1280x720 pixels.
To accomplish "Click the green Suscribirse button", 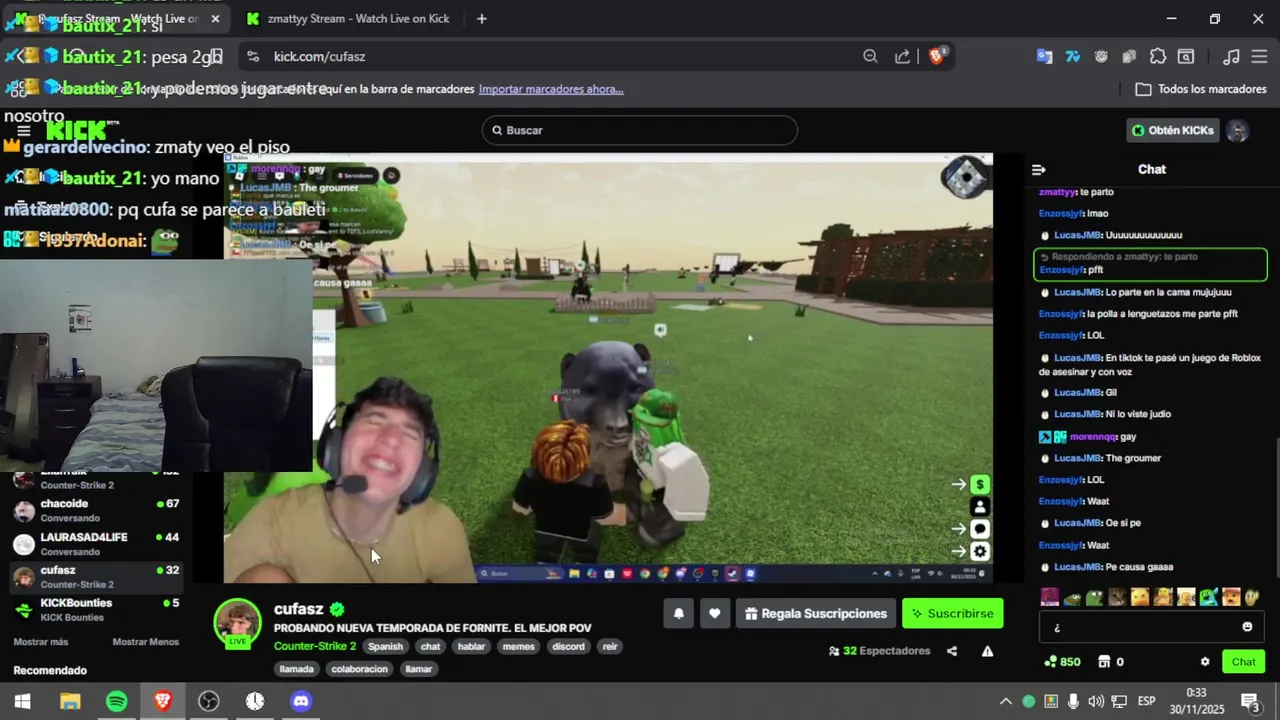I will (x=953, y=613).
